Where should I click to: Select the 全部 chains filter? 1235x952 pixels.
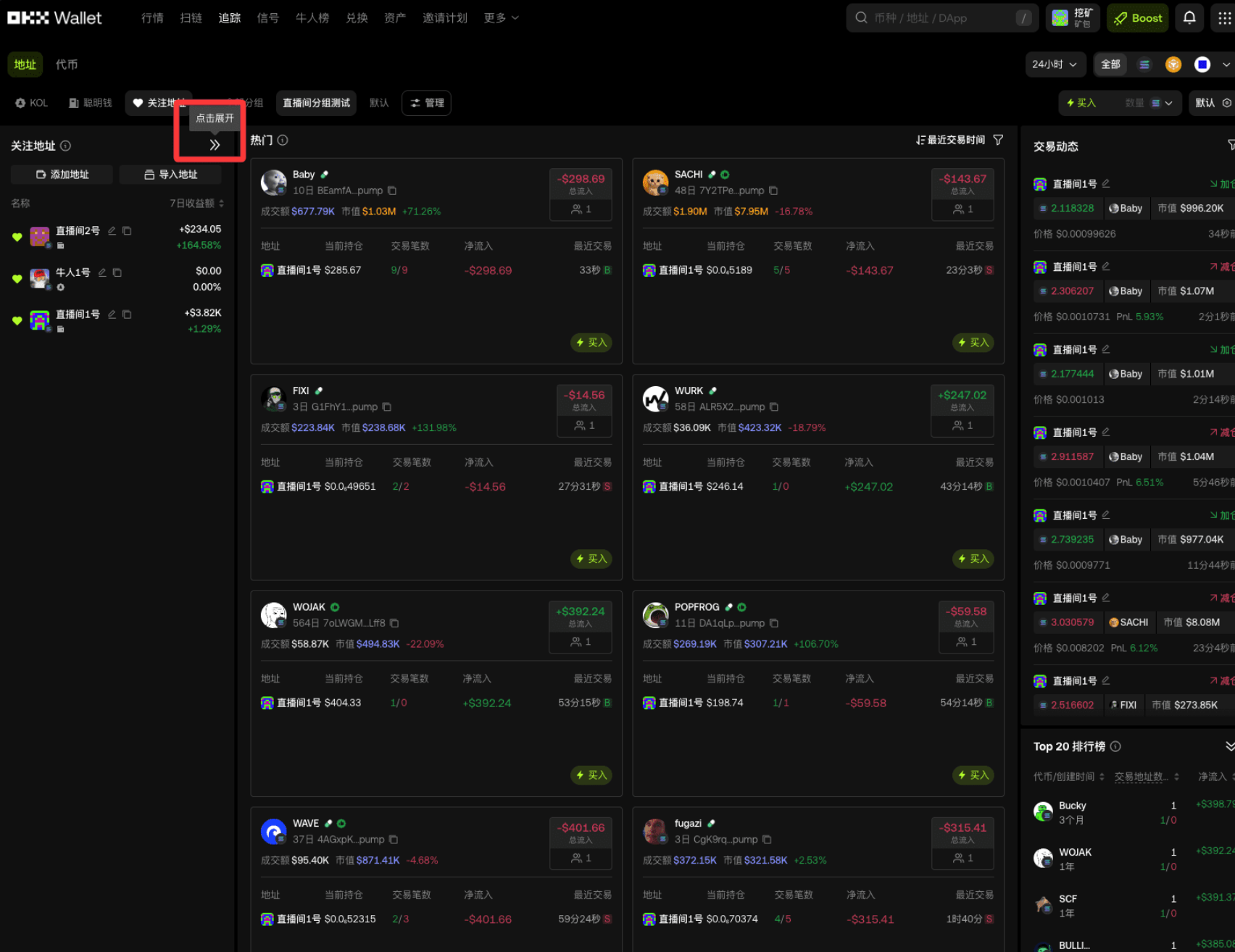(1110, 64)
